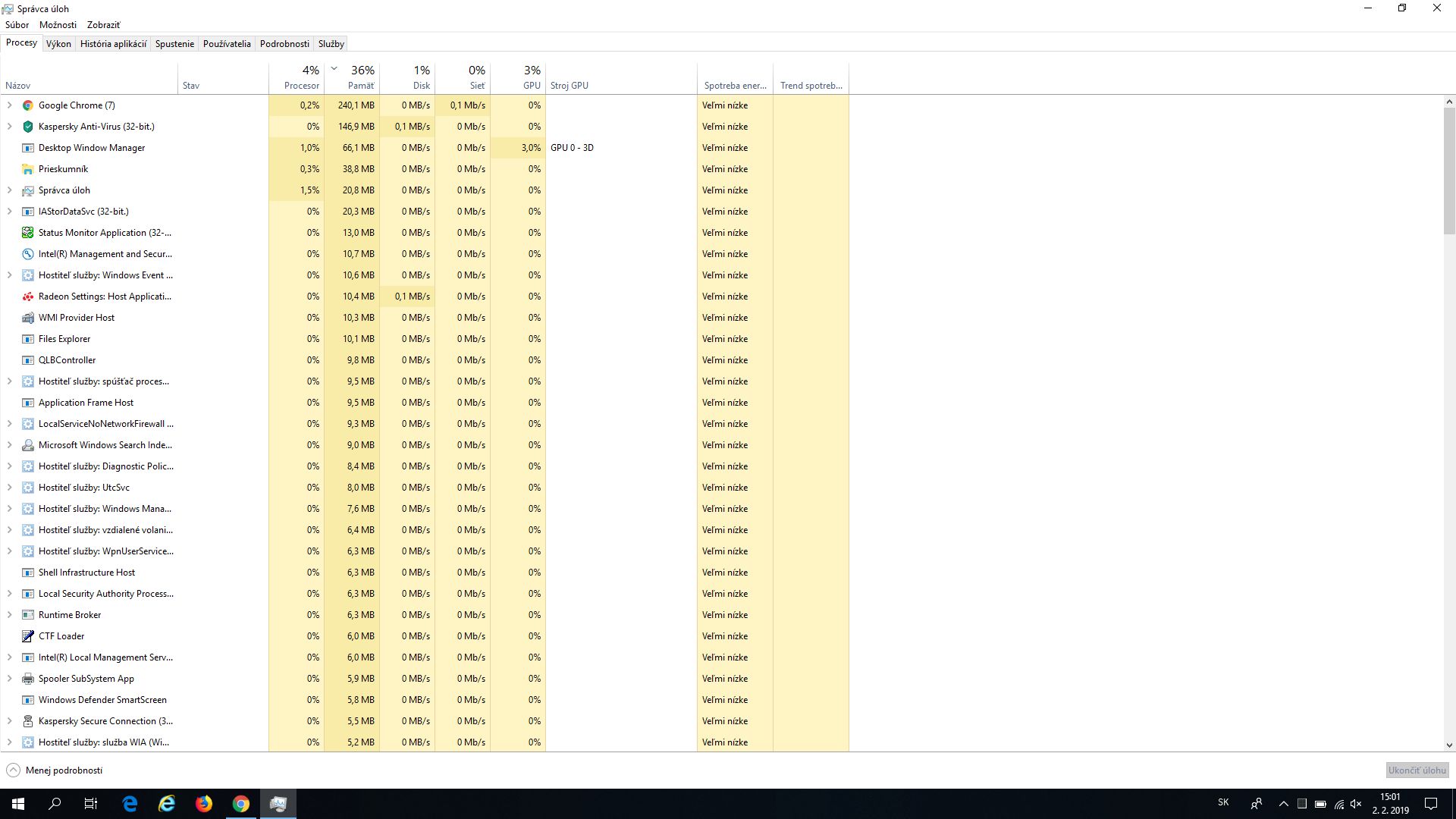Screen dimensions: 1456x819
Task: Expand the Správca úloh process entry
Action: (x=9, y=190)
